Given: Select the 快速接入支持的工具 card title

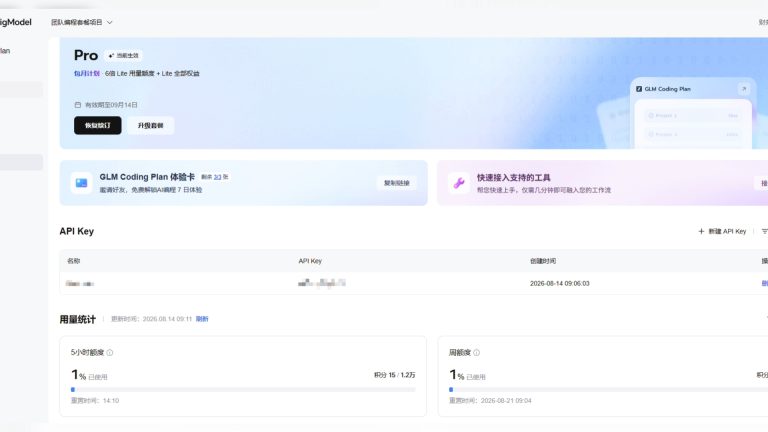Looking at the screenshot, I should [513, 178].
